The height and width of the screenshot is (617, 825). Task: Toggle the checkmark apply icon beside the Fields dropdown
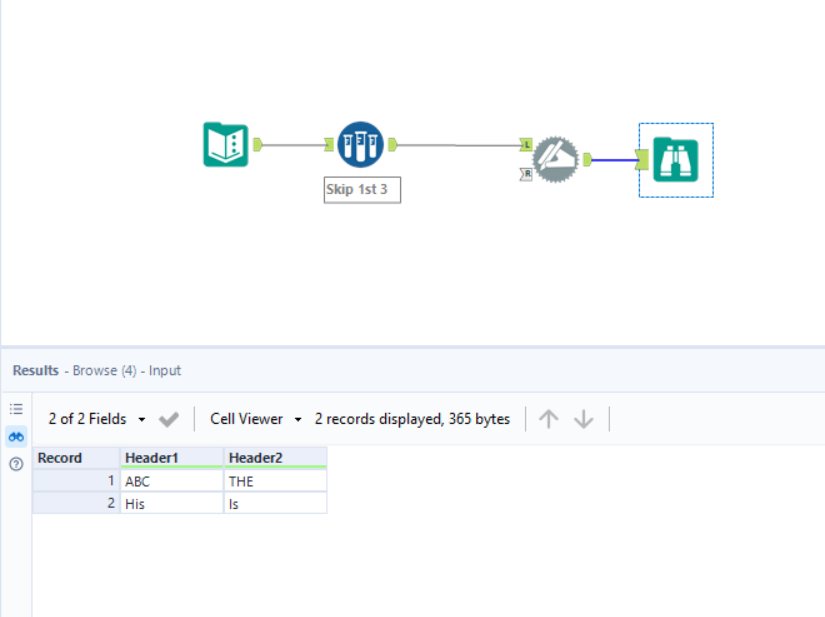[x=168, y=418]
